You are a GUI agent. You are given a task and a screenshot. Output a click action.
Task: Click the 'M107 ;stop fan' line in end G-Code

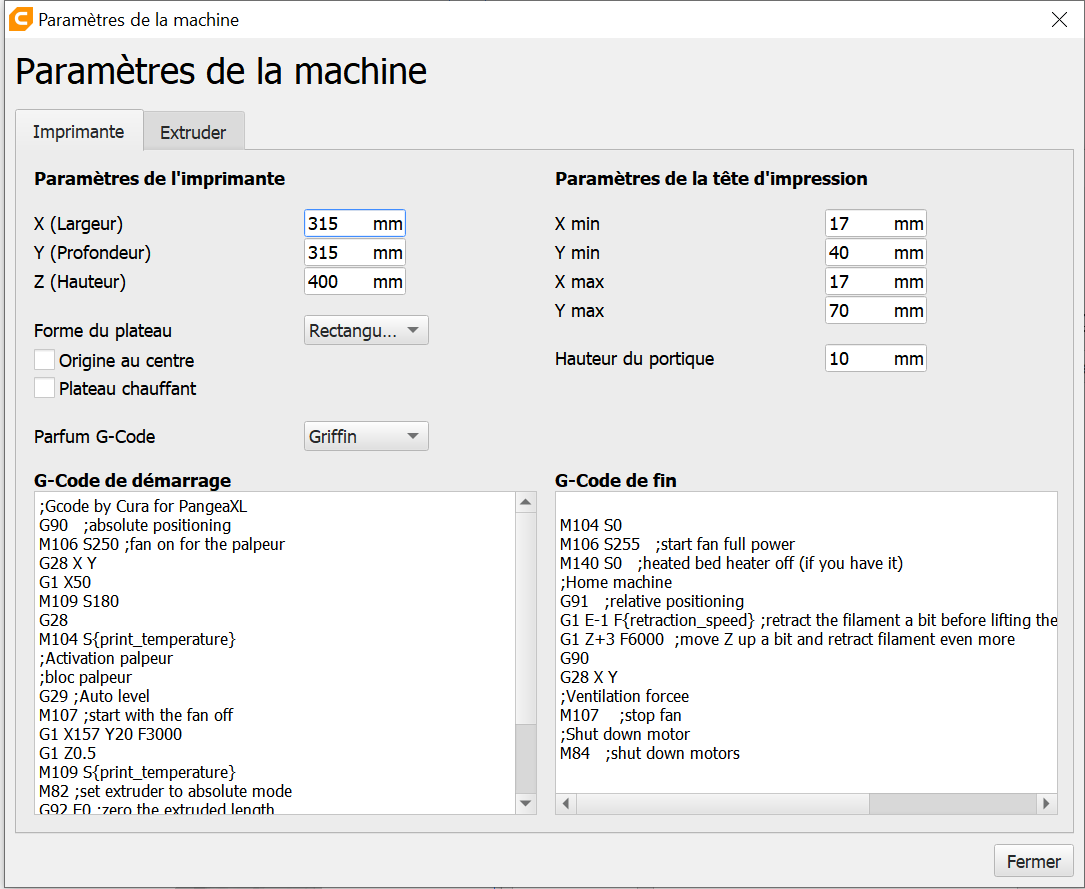(x=621, y=715)
